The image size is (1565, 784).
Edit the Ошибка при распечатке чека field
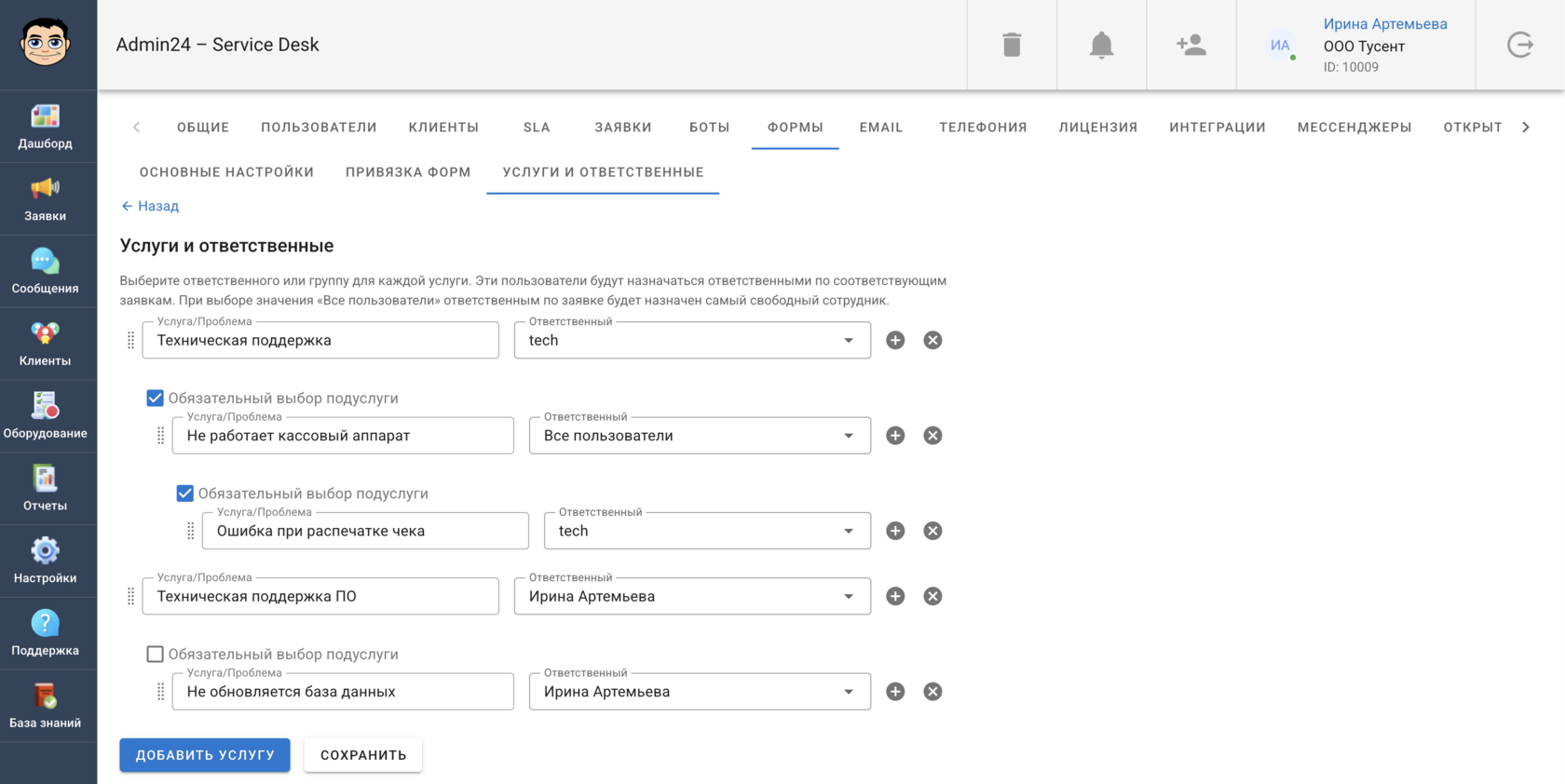coord(365,531)
